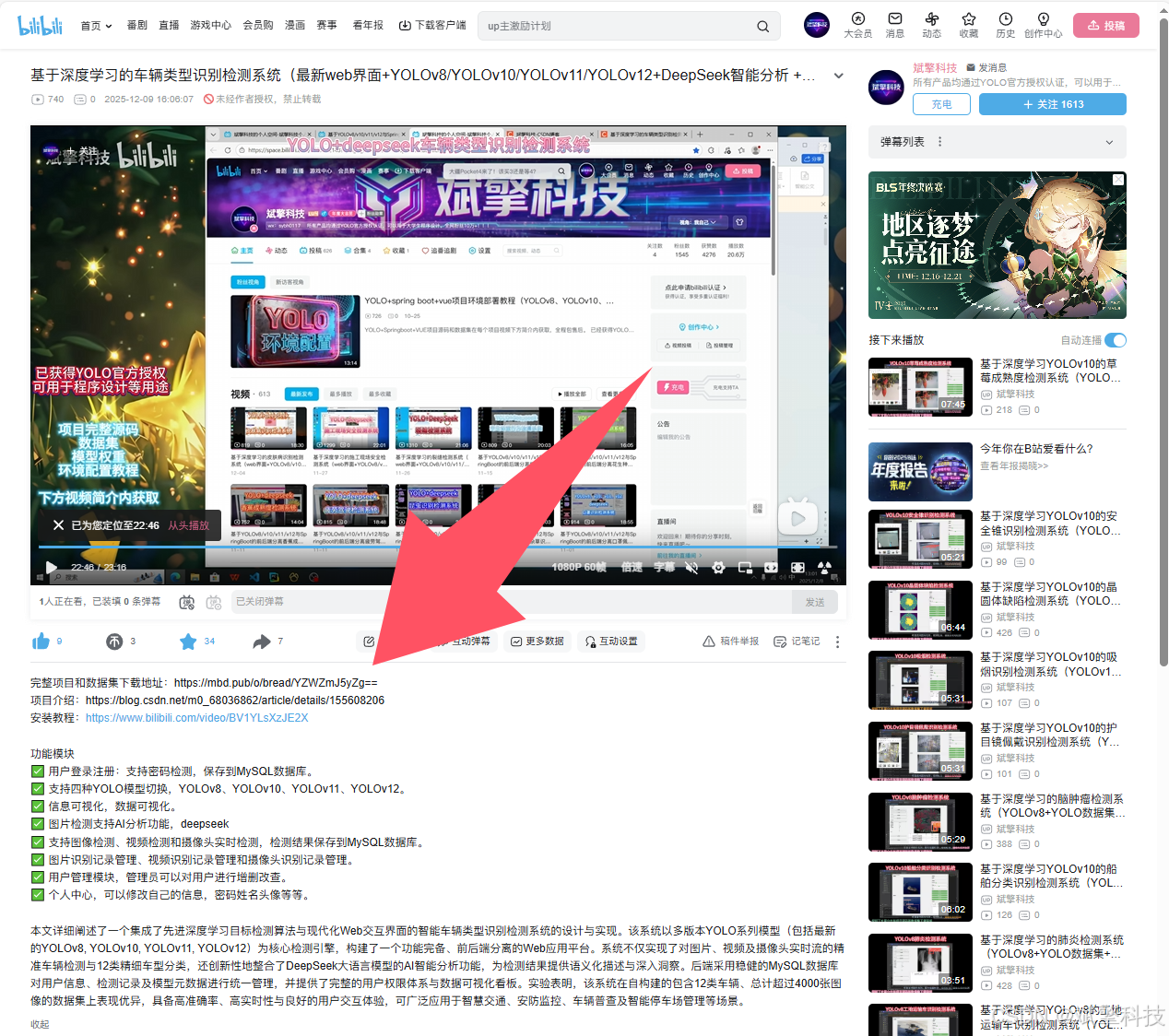The image size is (1169, 1036).
Task: Collapse description with 收起
Action: (x=40, y=1024)
